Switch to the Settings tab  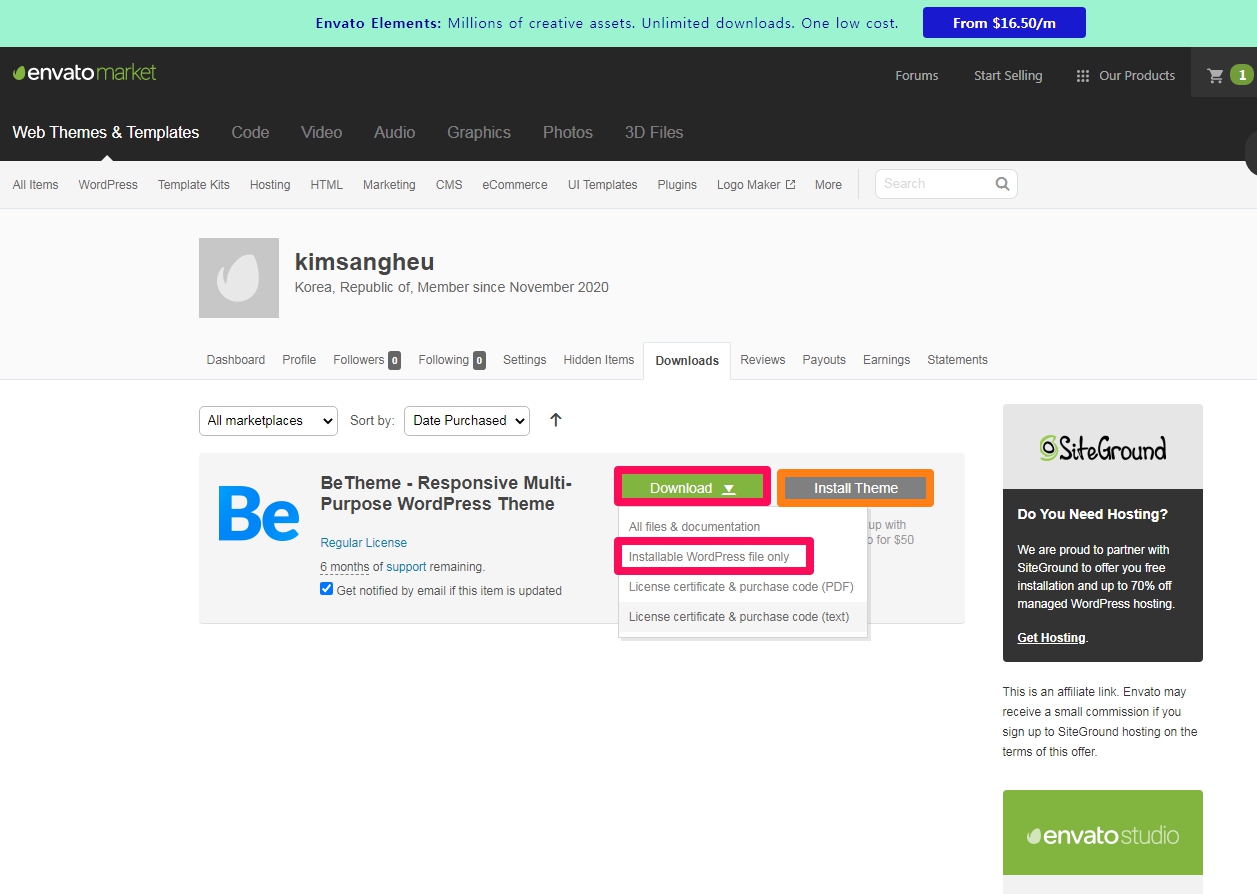point(525,360)
